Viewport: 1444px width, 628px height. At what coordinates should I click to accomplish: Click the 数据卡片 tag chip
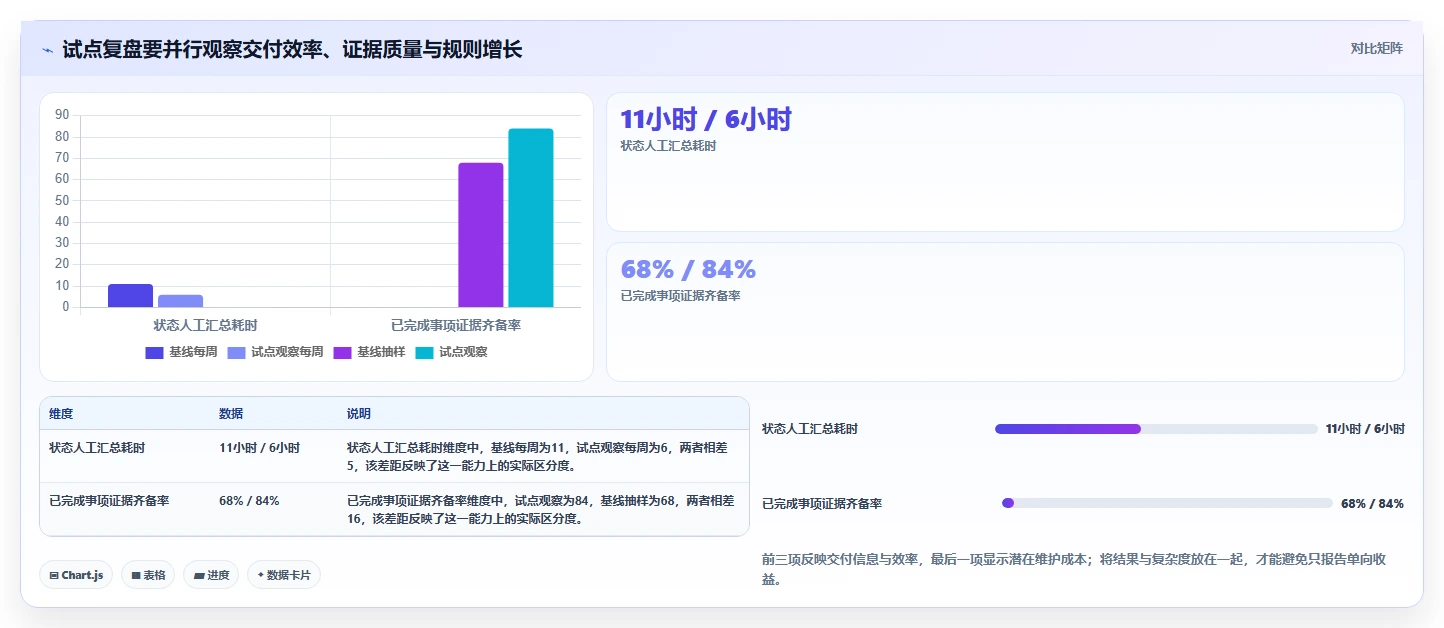pyautogui.click(x=284, y=575)
